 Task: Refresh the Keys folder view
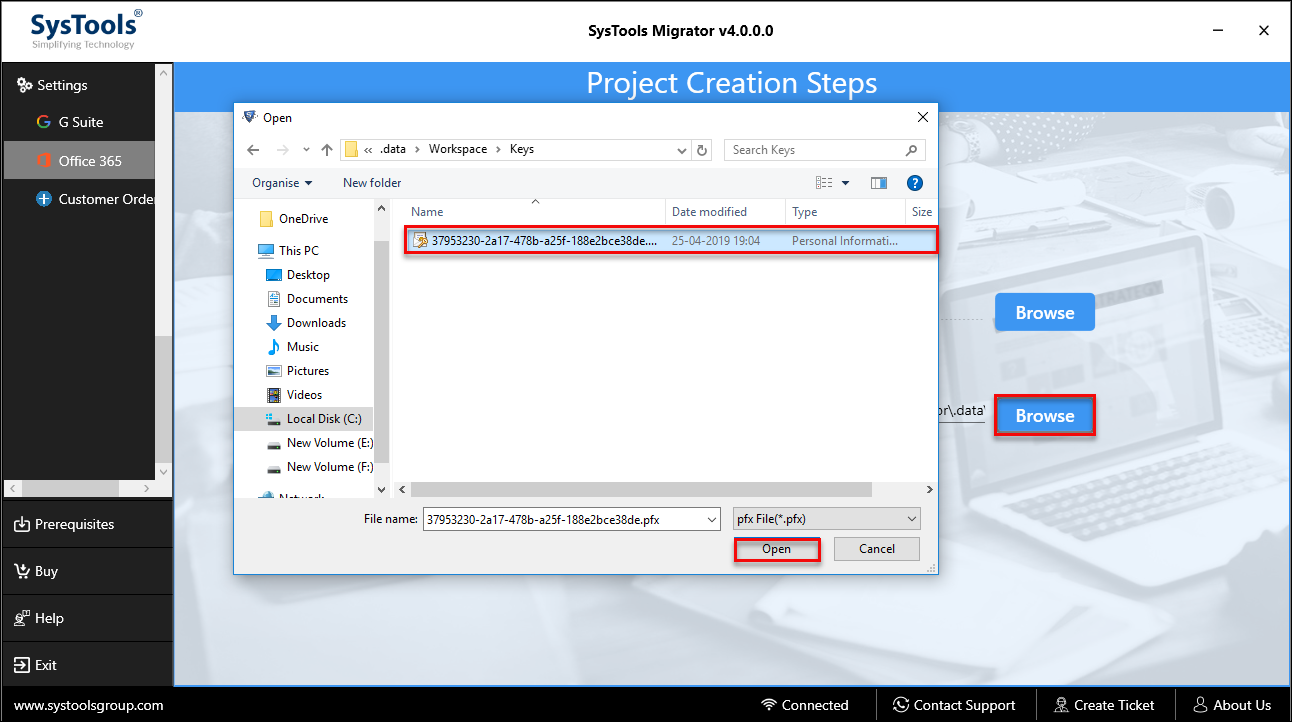coord(702,150)
